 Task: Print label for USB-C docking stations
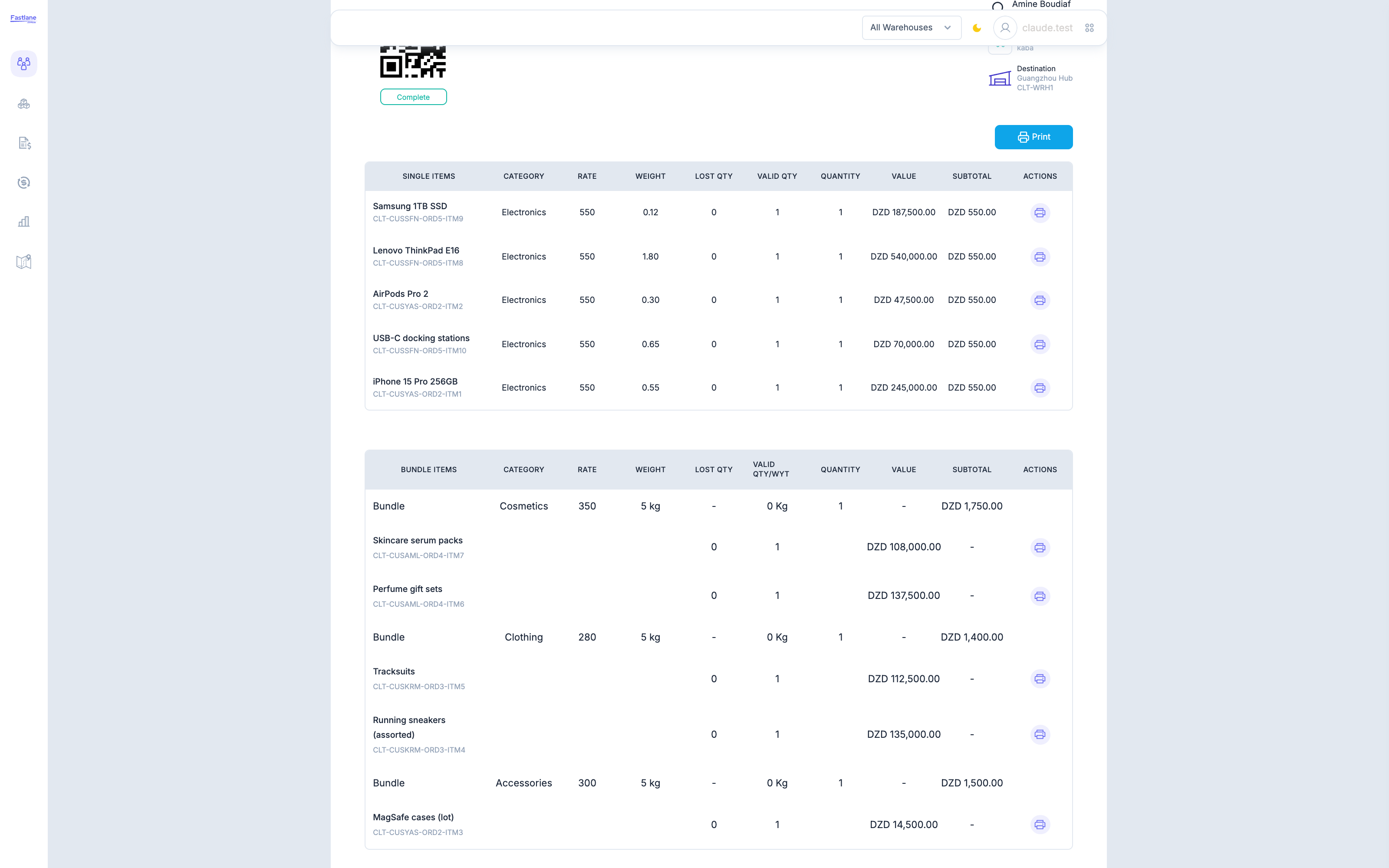(1040, 345)
